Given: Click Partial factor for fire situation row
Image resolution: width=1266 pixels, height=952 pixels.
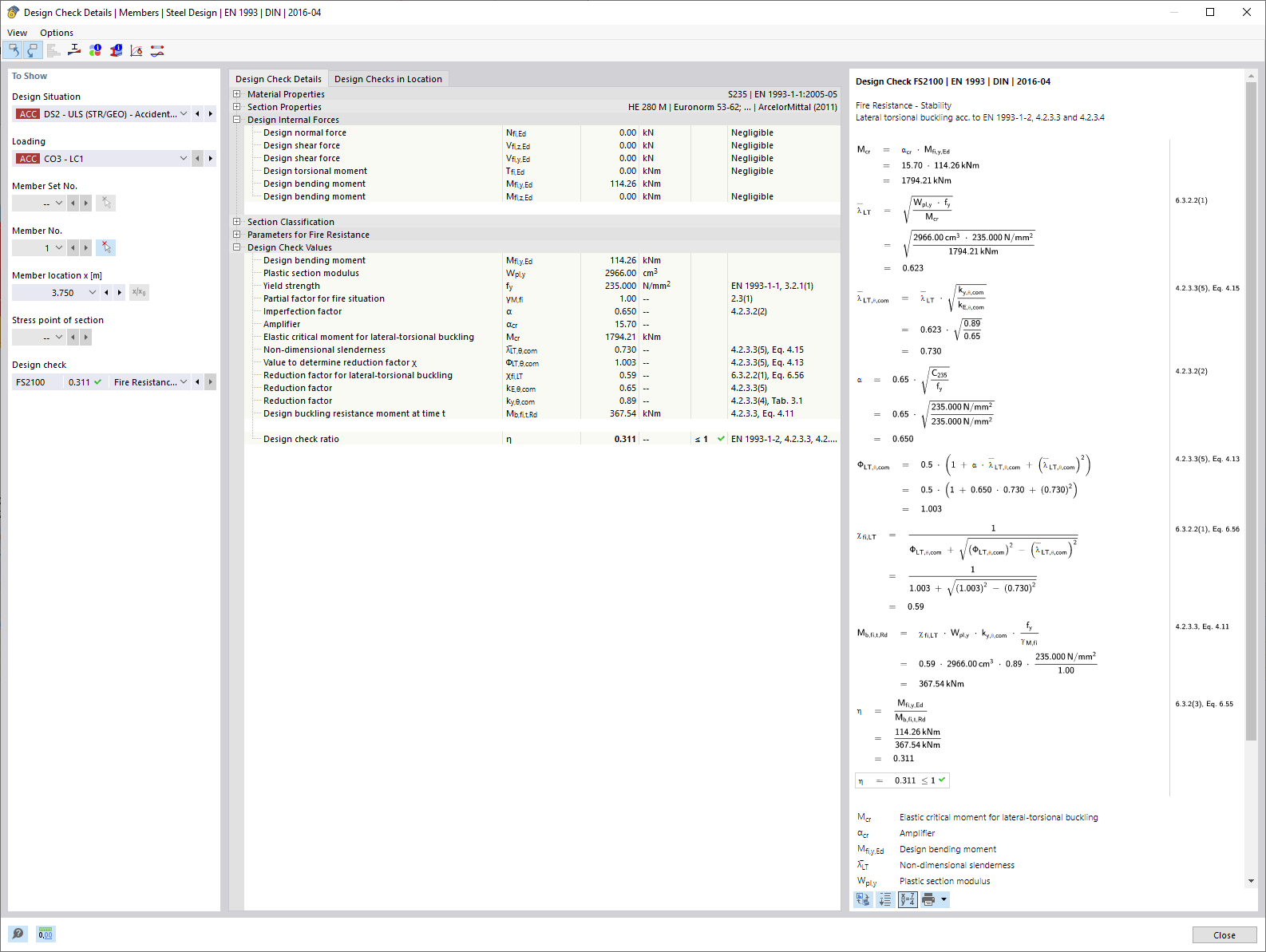Looking at the screenshot, I should [x=542, y=298].
